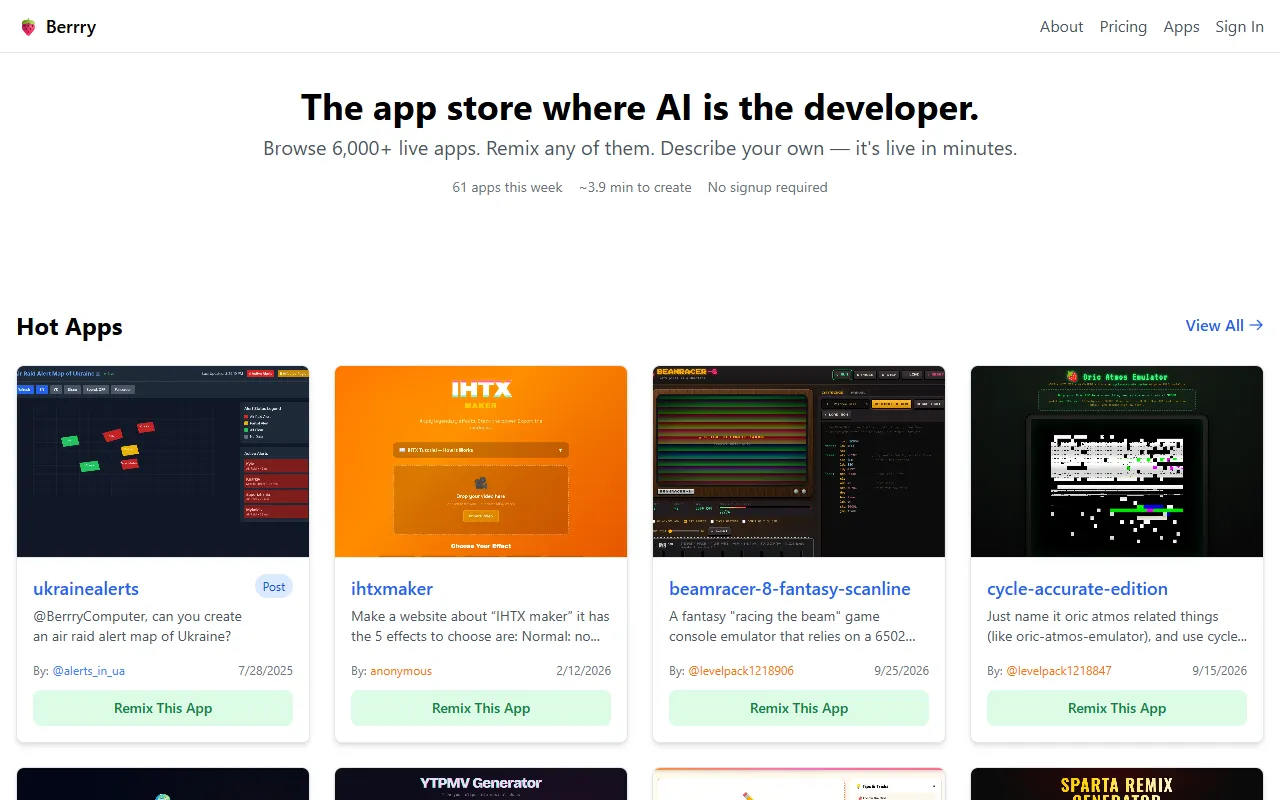Screen dimensions: 1280x800
Task: Open the ukrainealerts app thumbnail
Action: (x=163, y=461)
